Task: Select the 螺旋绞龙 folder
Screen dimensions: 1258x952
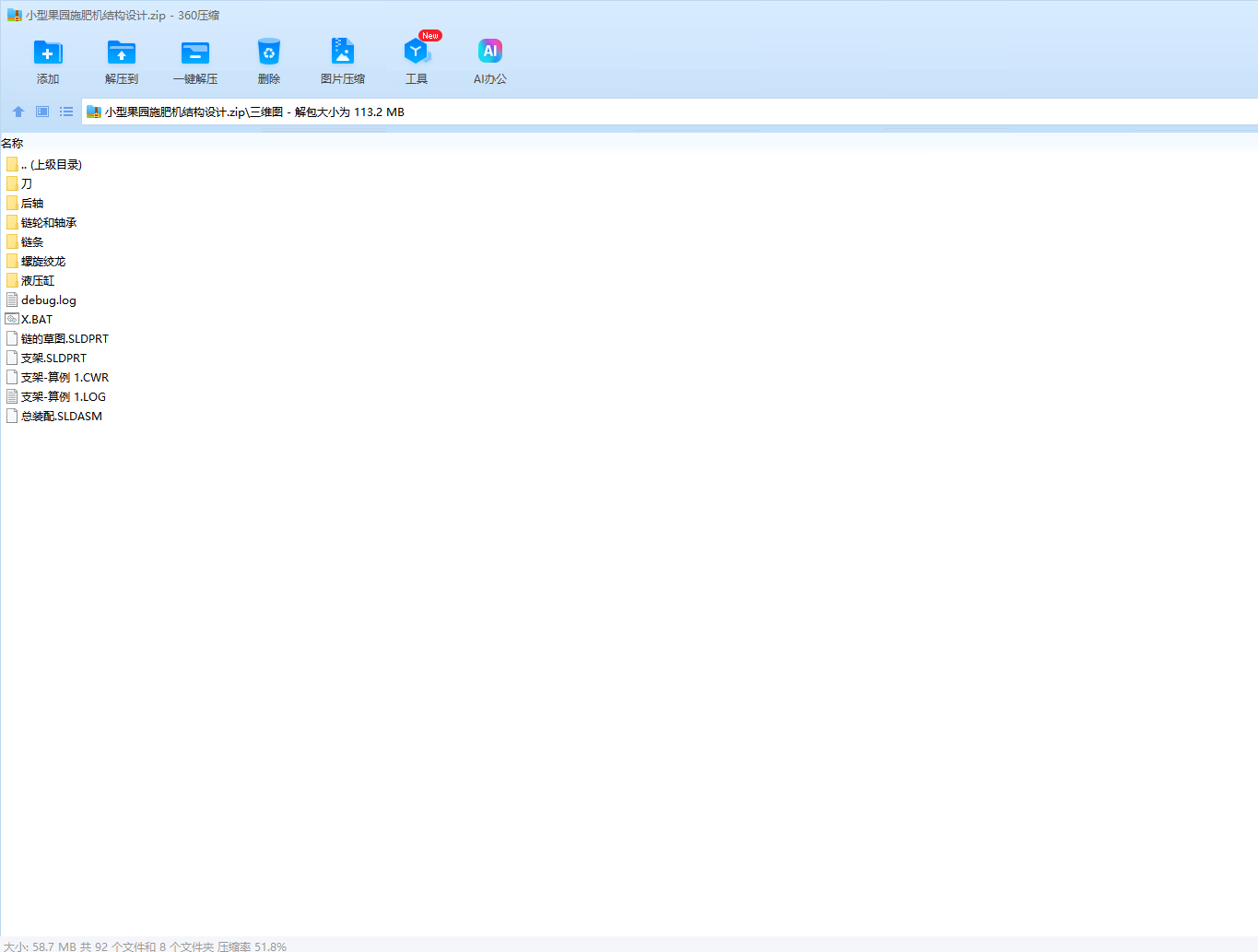Action: [x=36, y=262]
